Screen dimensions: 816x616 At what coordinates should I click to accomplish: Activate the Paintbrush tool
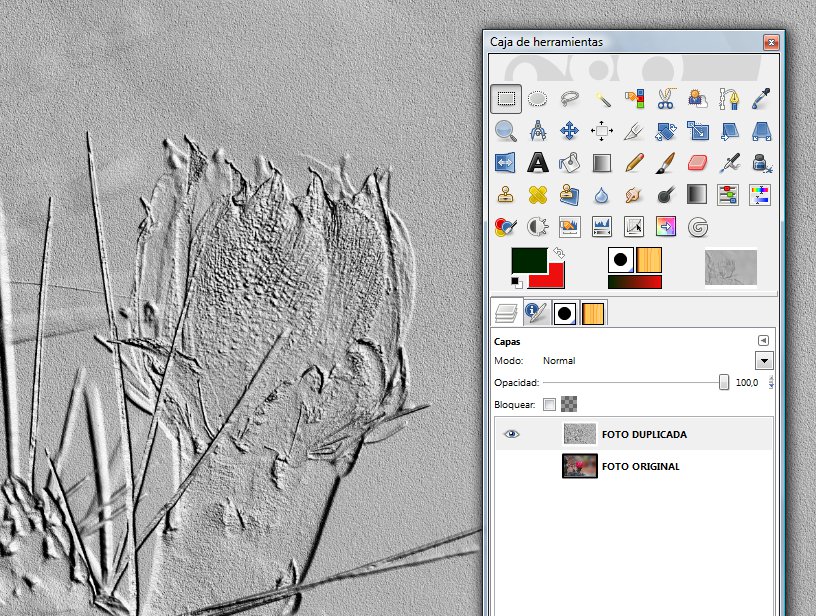tap(665, 161)
